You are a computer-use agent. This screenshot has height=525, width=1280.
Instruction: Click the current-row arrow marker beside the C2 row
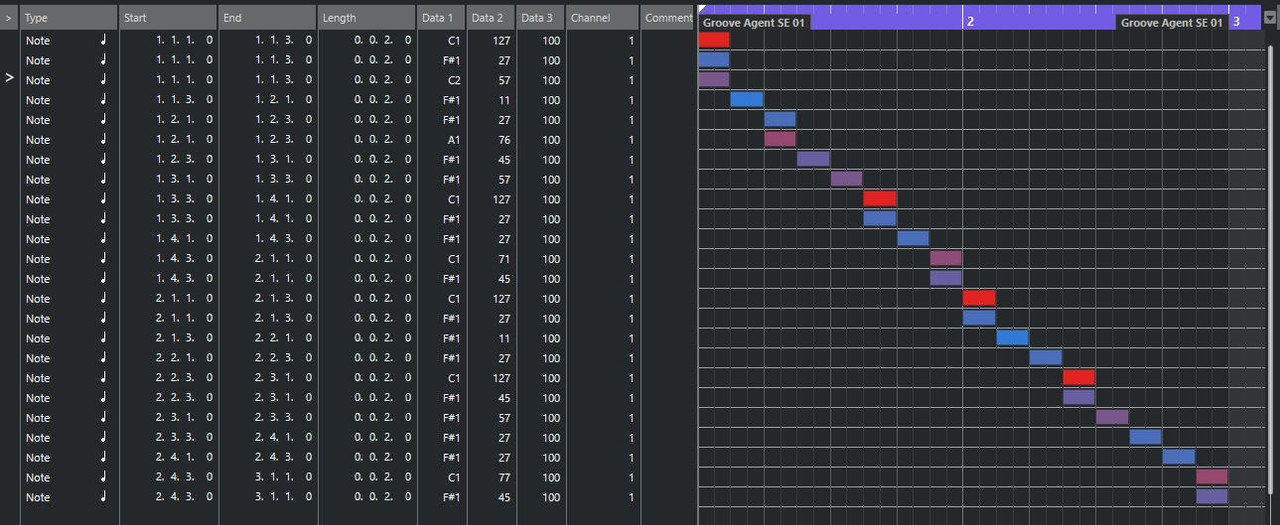(9, 77)
